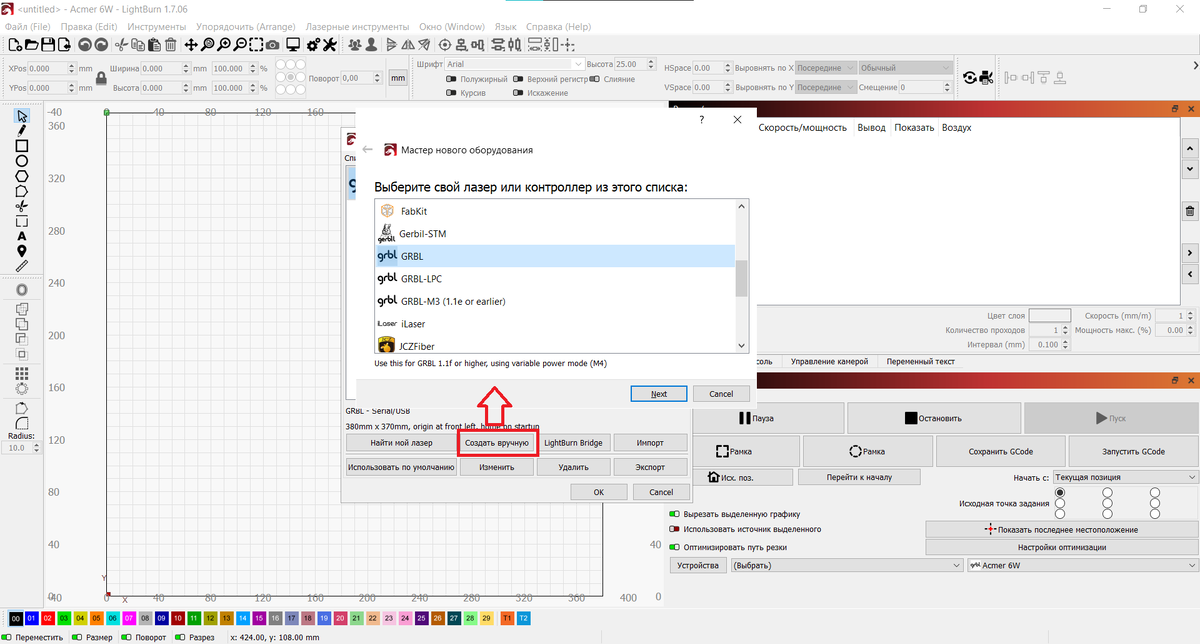
Task: Click Создать вручную button
Action: (497, 441)
